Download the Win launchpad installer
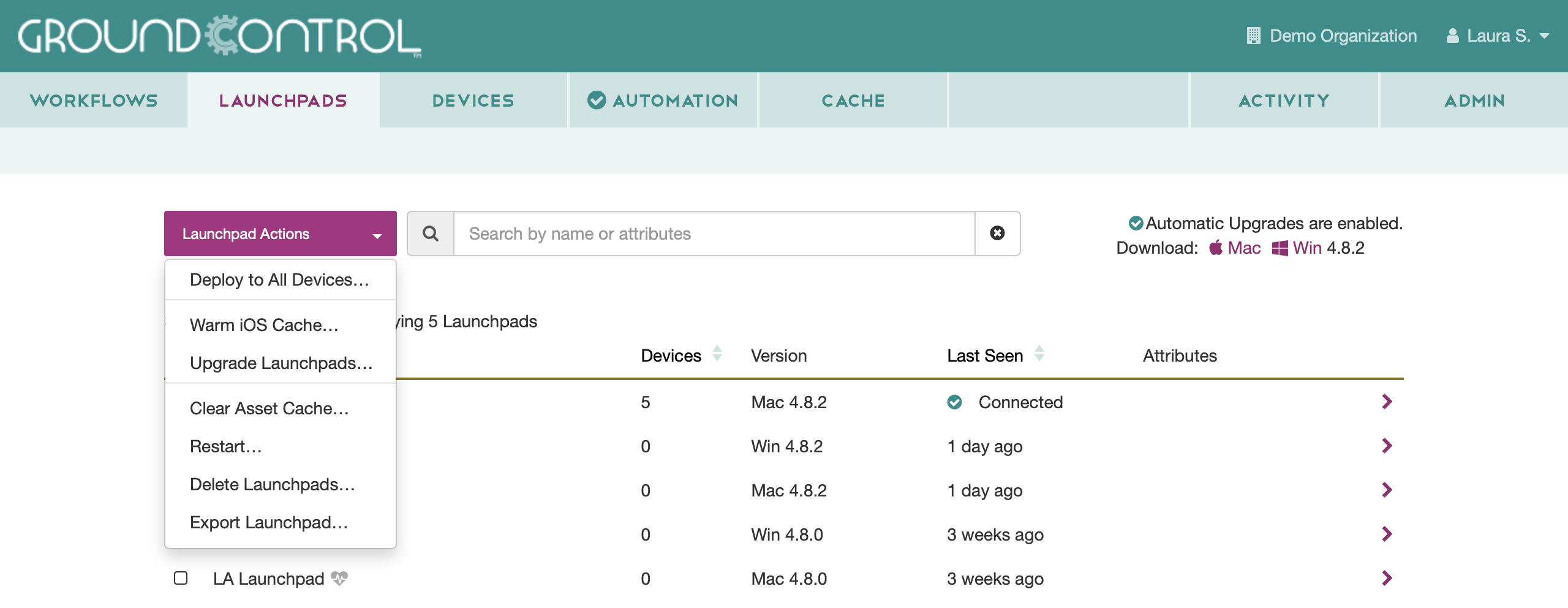The width and height of the screenshot is (1568, 608). click(x=1297, y=248)
